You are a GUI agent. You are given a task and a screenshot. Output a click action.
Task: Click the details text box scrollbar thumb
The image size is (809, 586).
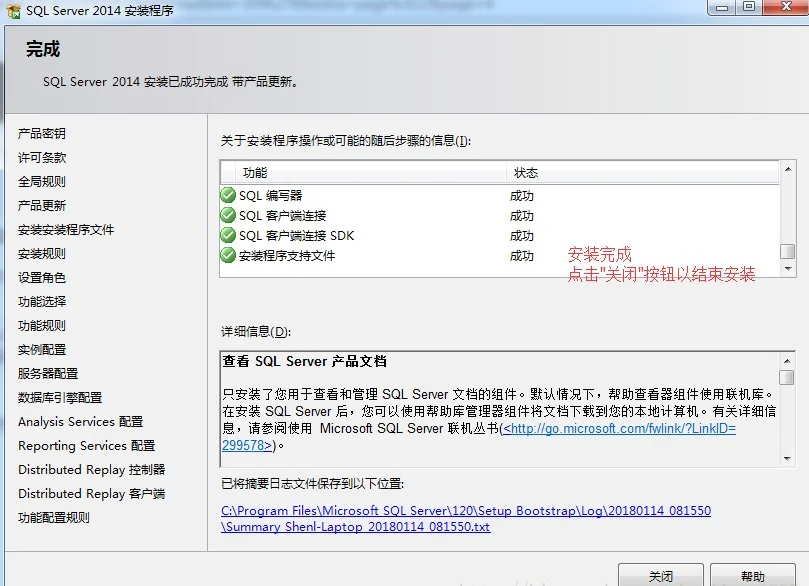coord(787,377)
